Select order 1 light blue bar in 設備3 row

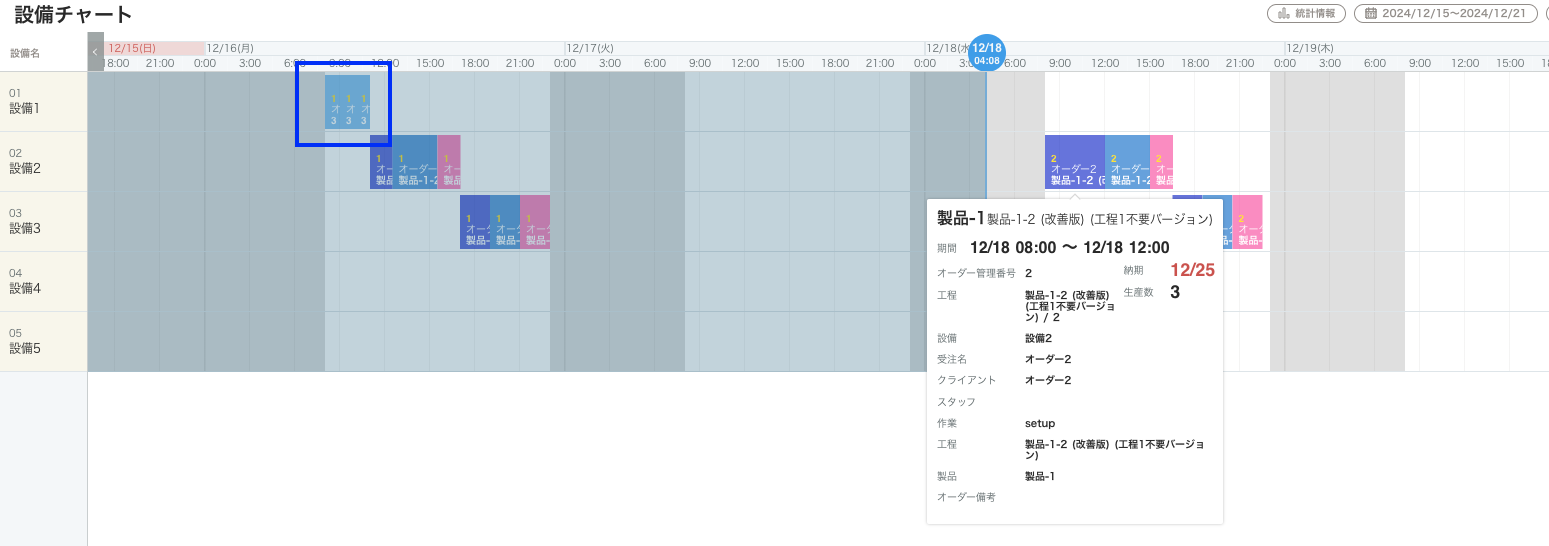pos(505,222)
